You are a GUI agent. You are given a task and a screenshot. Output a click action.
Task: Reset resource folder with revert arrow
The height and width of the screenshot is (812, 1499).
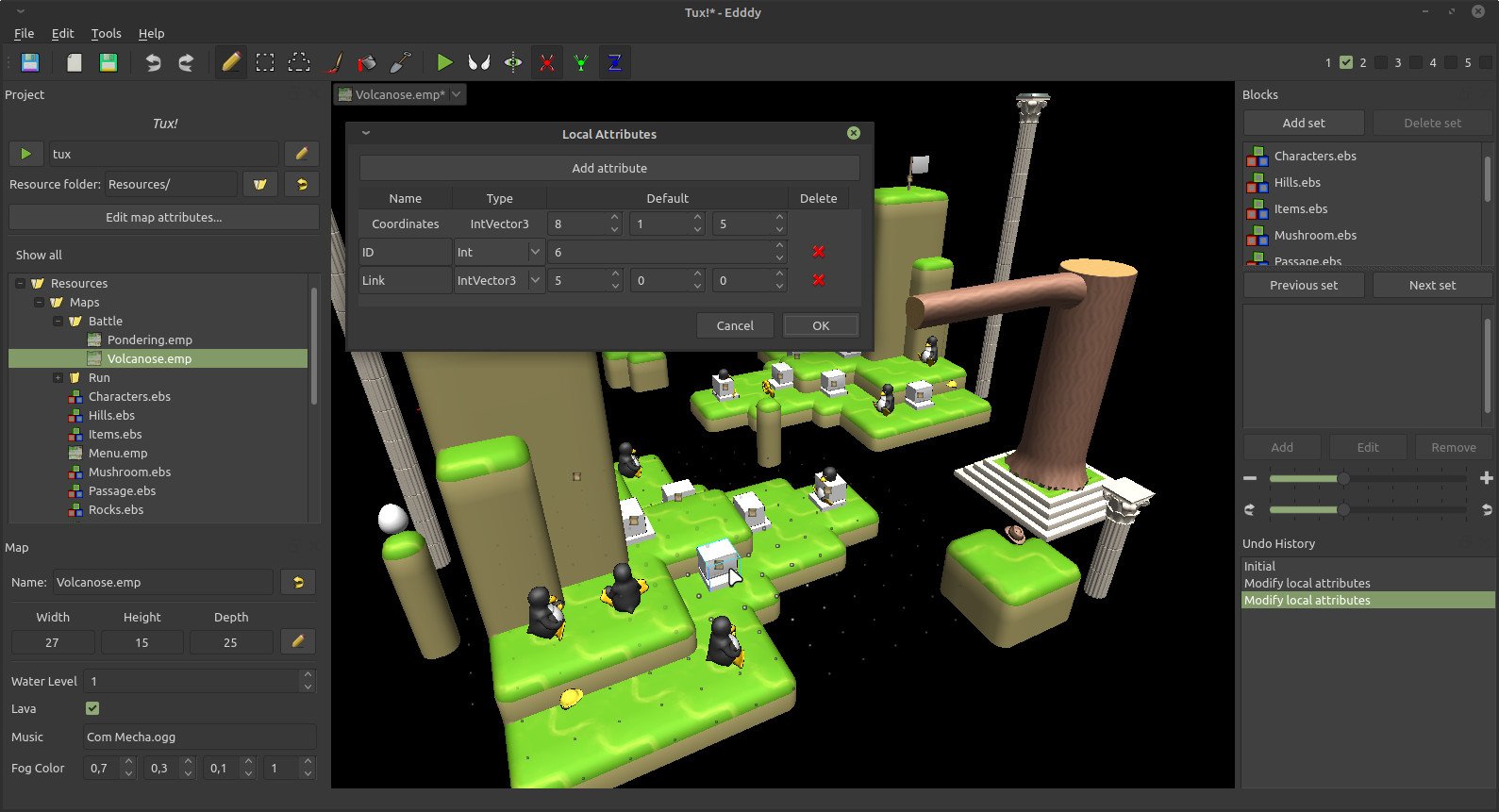(x=302, y=184)
